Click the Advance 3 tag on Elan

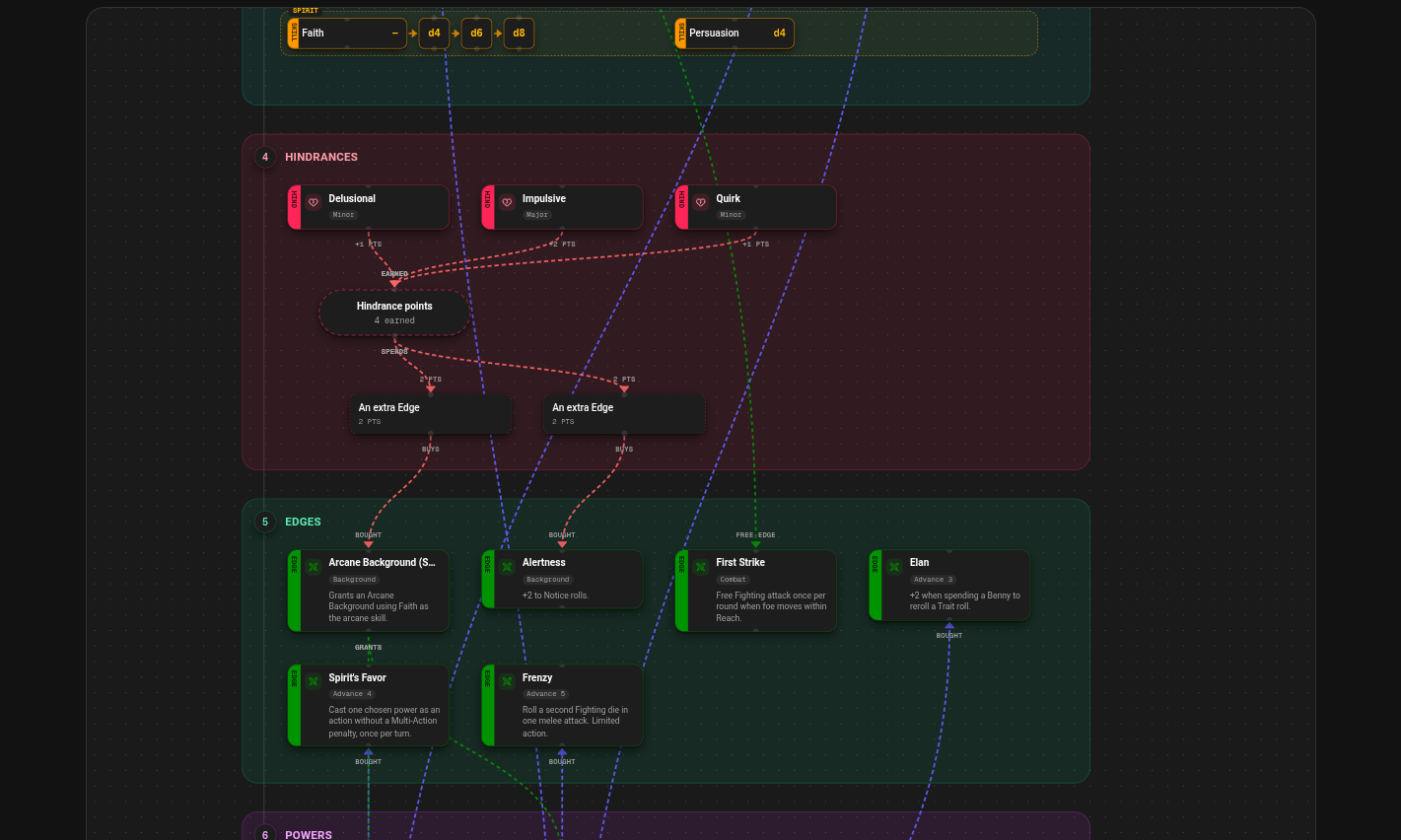point(933,580)
